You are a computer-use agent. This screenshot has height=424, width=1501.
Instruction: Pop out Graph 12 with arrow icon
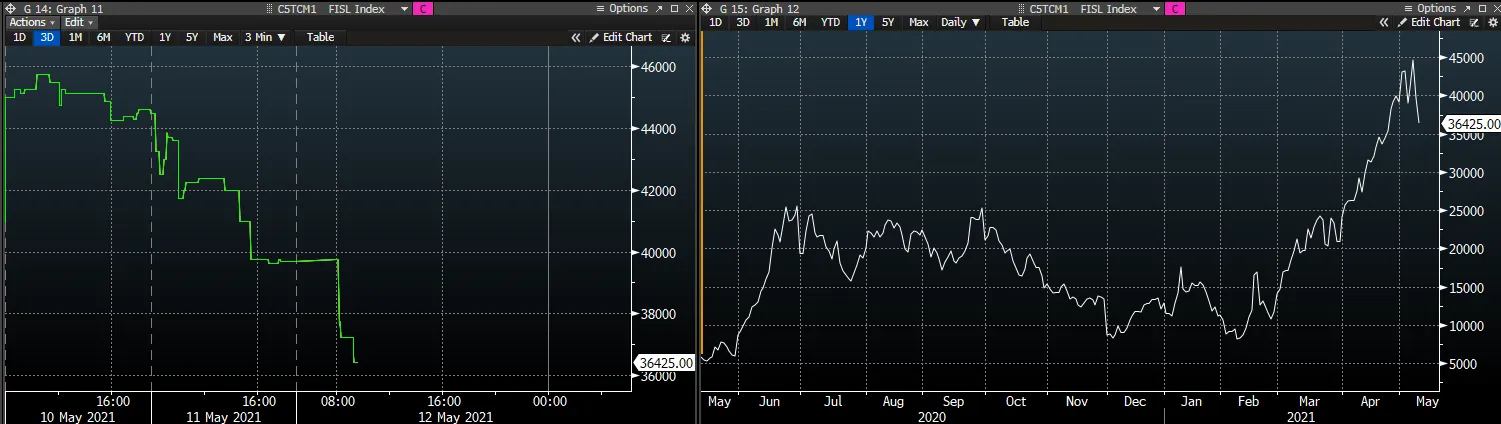1468,8
